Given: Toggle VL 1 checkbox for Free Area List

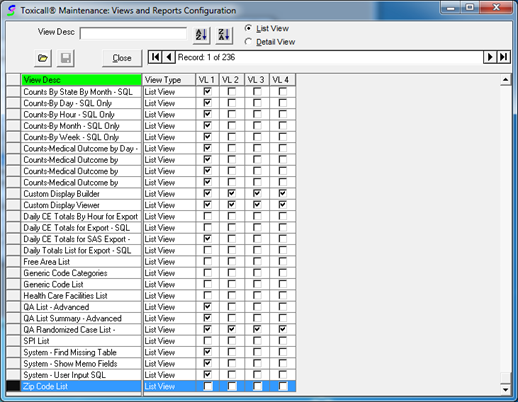Looking at the screenshot, I should (x=207, y=261).
